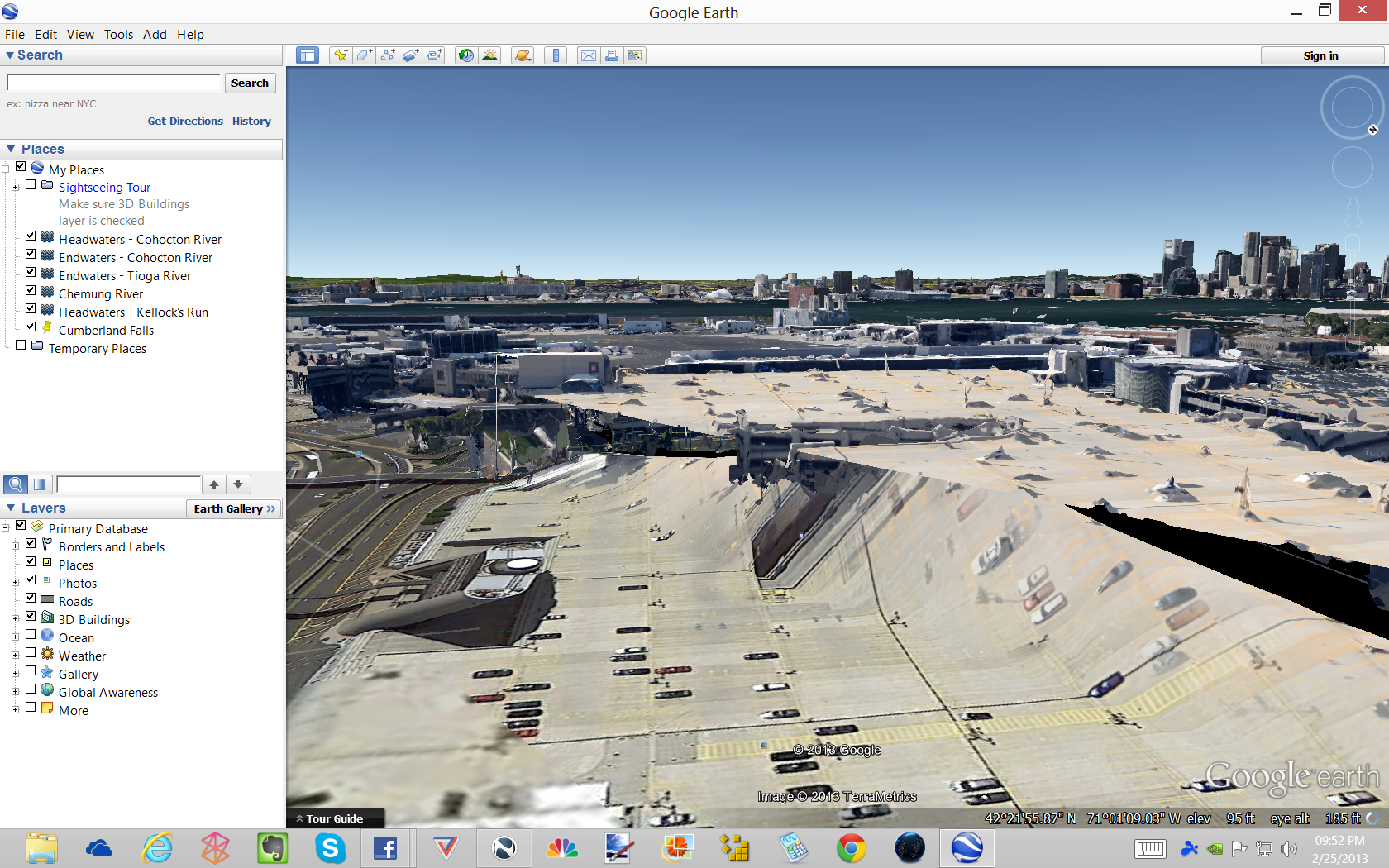Screen dimensions: 1389x868
Task: Expand the Sightseeing Tour folder
Action: tap(15, 188)
